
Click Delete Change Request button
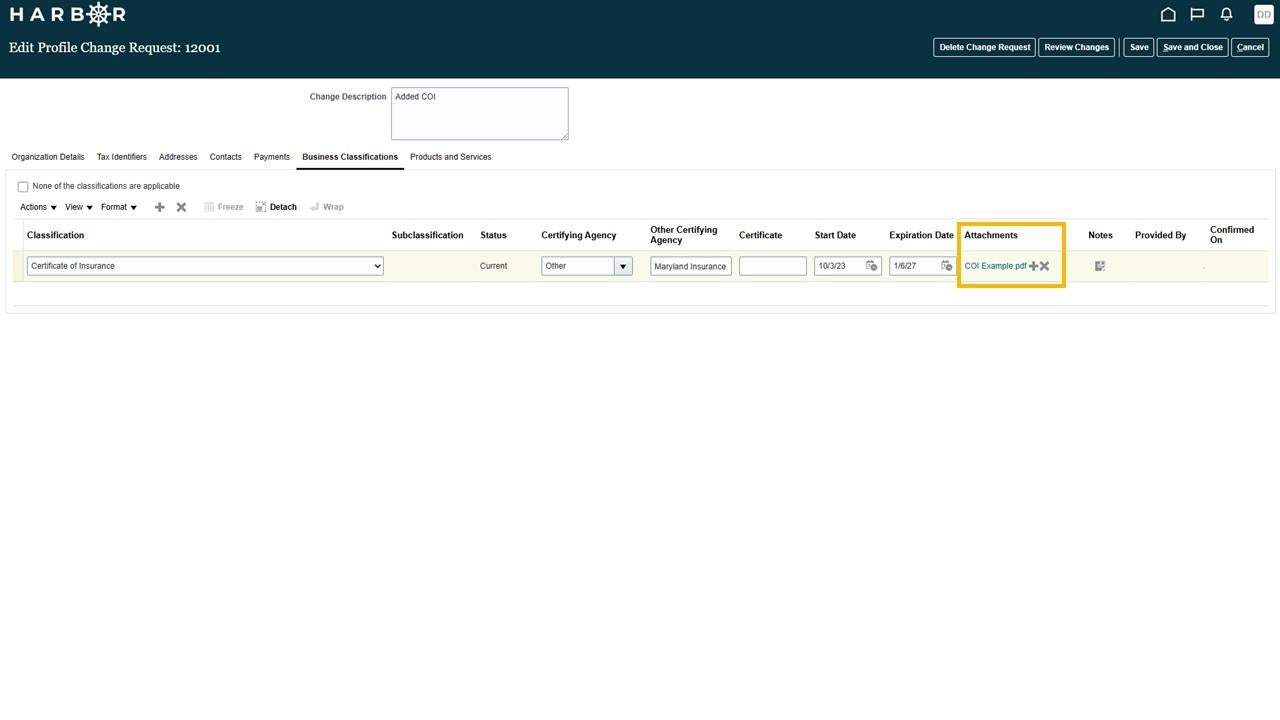985,47
